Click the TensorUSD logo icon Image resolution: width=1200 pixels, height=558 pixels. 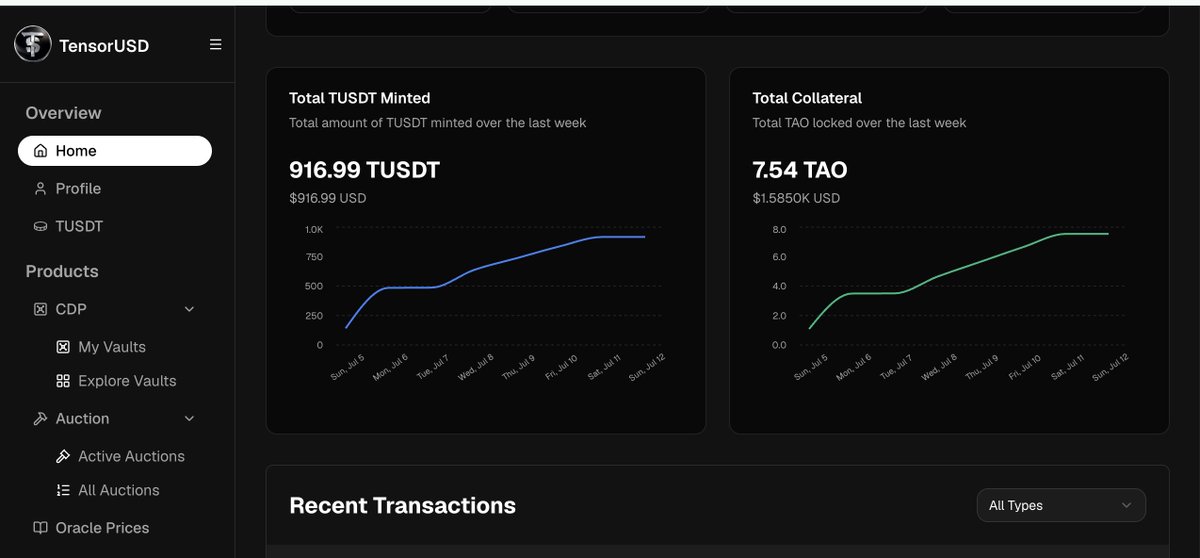[32, 44]
